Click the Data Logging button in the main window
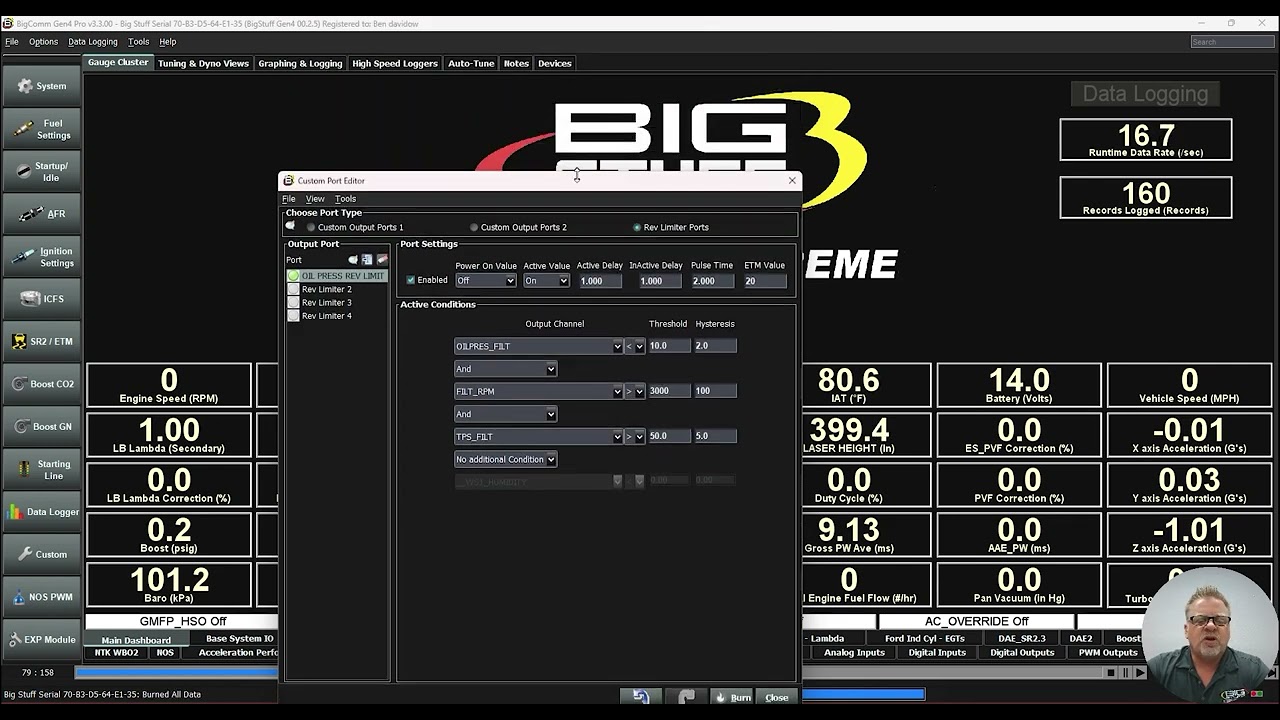This screenshot has width=1280, height=720. (x=1145, y=94)
